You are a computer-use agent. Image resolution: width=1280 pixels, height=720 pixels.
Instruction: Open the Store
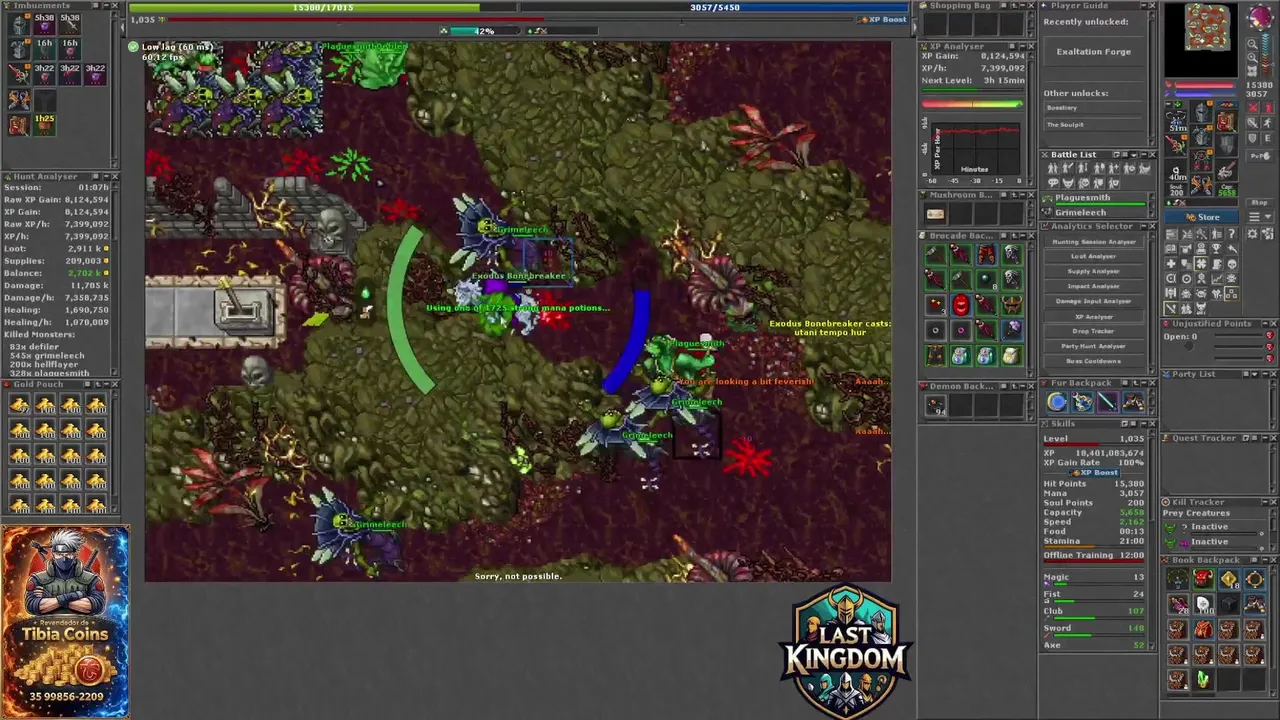pos(1202,217)
